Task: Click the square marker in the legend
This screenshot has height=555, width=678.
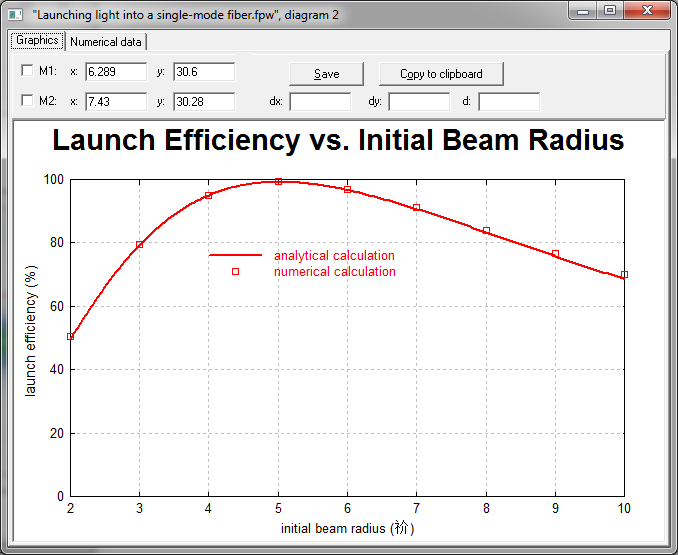Action: click(x=235, y=271)
